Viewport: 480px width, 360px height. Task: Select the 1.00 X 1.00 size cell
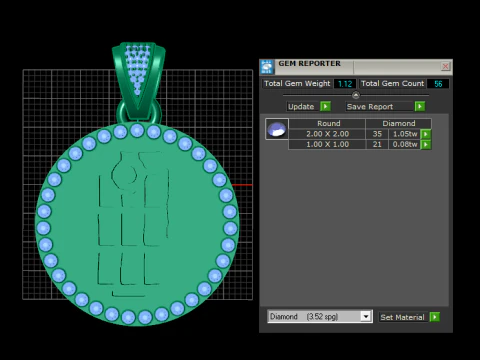(327, 144)
